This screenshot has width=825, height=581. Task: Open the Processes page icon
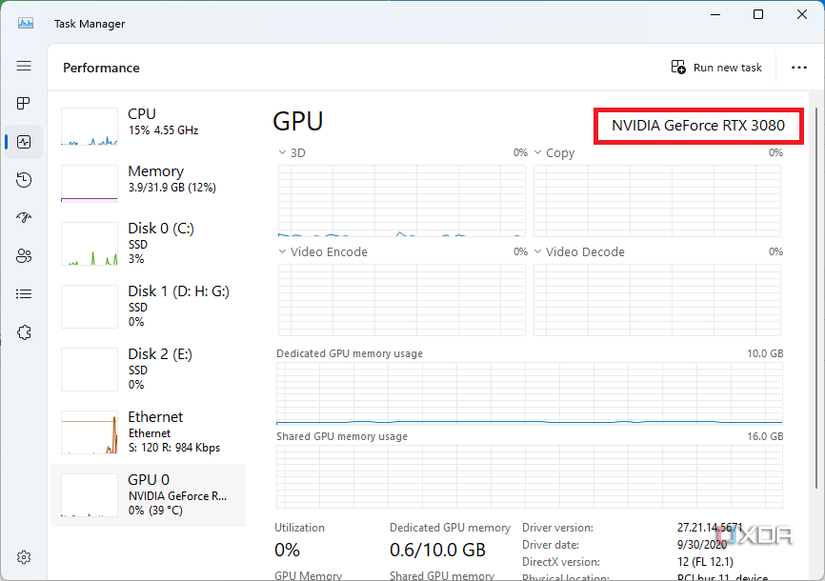[24, 103]
